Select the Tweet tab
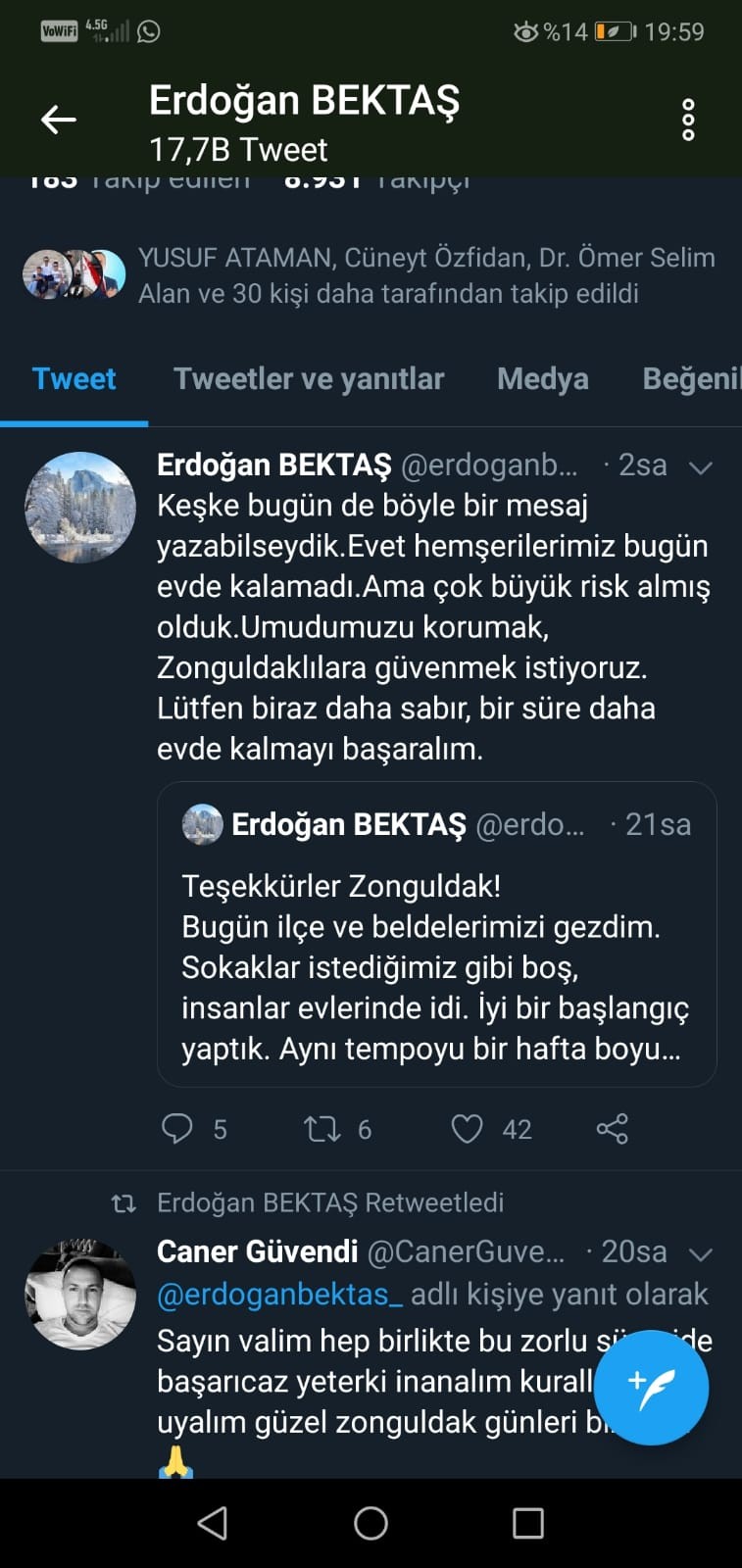Screen dimensions: 742x1568 coord(74,379)
